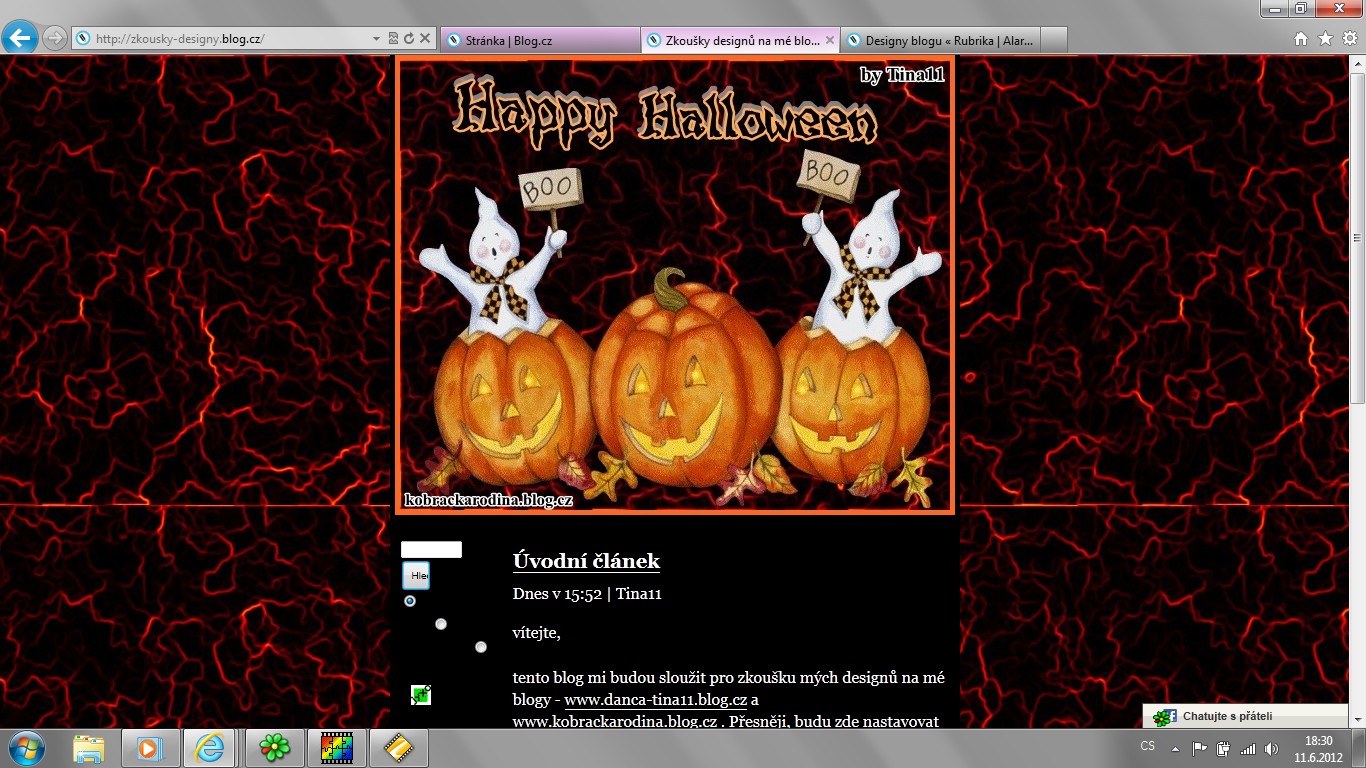Switch to the Stránka | Blog.cz tab
1366x768 pixels.
pyautogui.click(x=540, y=40)
